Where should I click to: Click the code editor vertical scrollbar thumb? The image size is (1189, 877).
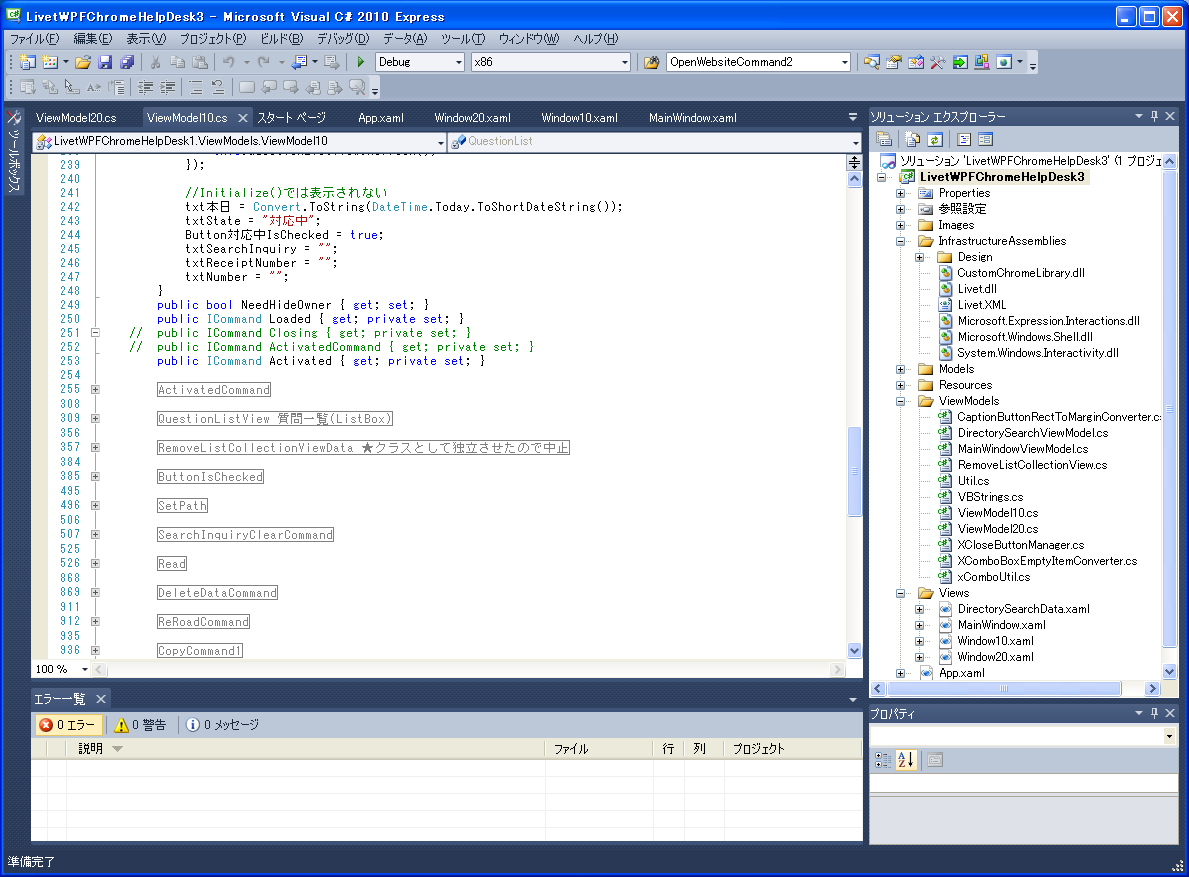(x=855, y=471)
